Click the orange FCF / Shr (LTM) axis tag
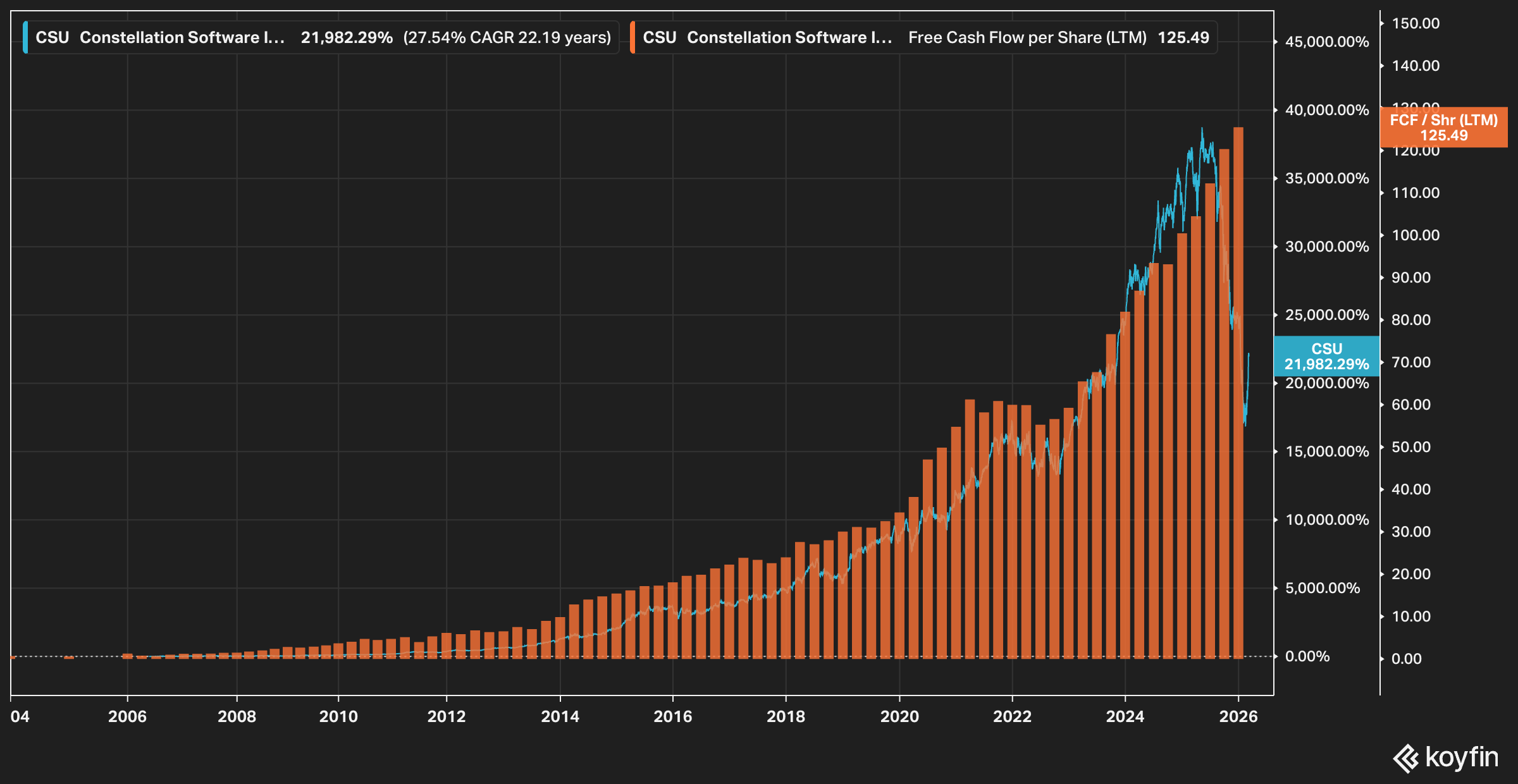This screenshot has height=784, width=1518. [x=1443, y=127]
